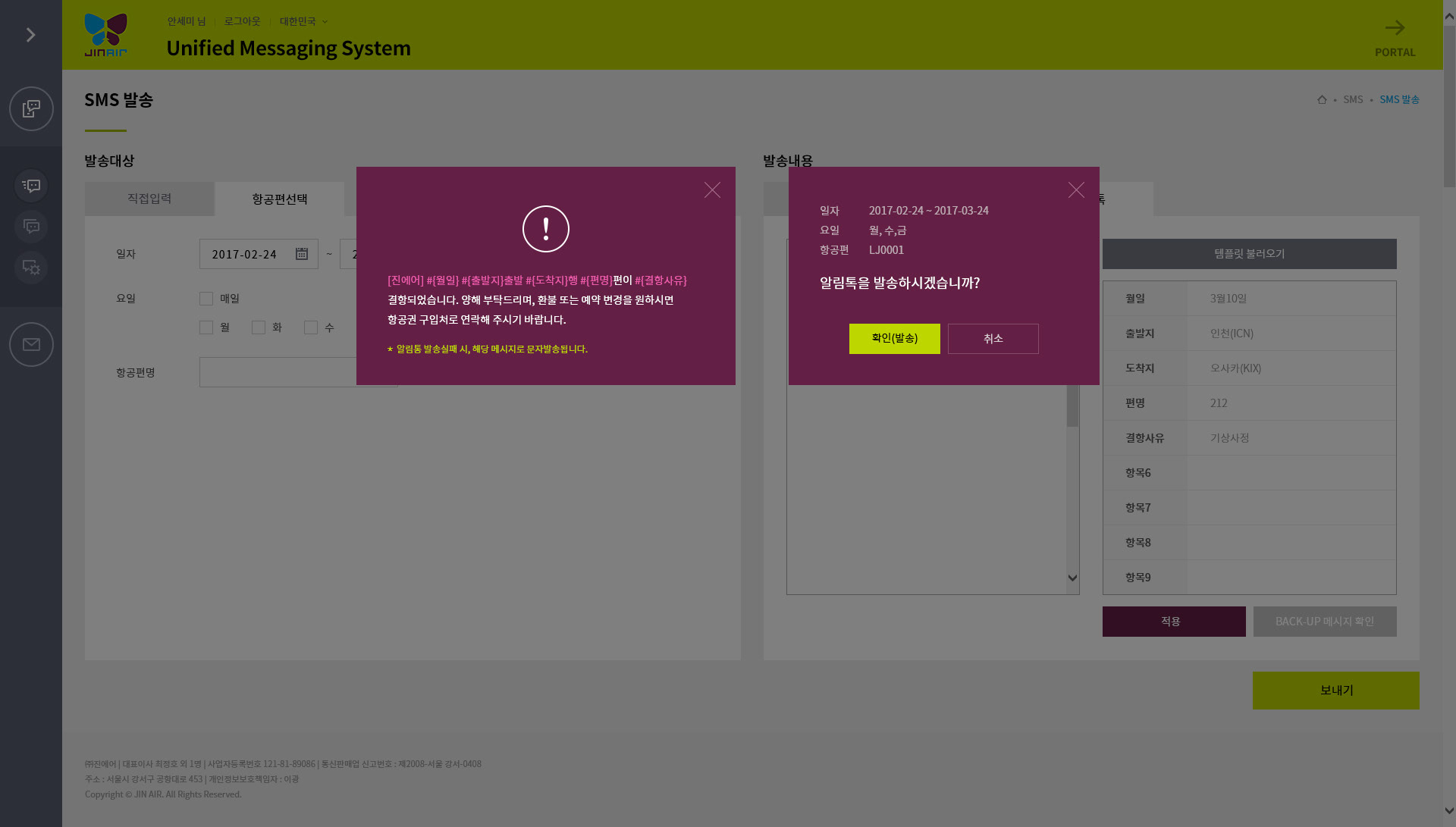Click SMS breadcrumb link
Image resolution: width=1456 pixels, height=827 pixels.
[x=1353, y=99]
